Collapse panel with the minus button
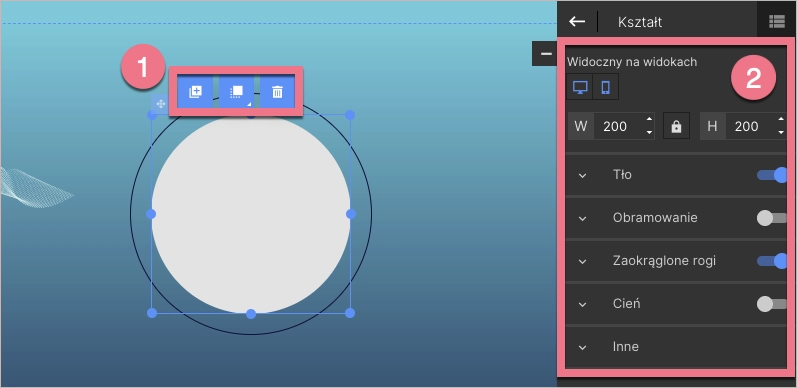This screenshot has height=388, width=797. [x=546, y=53]
